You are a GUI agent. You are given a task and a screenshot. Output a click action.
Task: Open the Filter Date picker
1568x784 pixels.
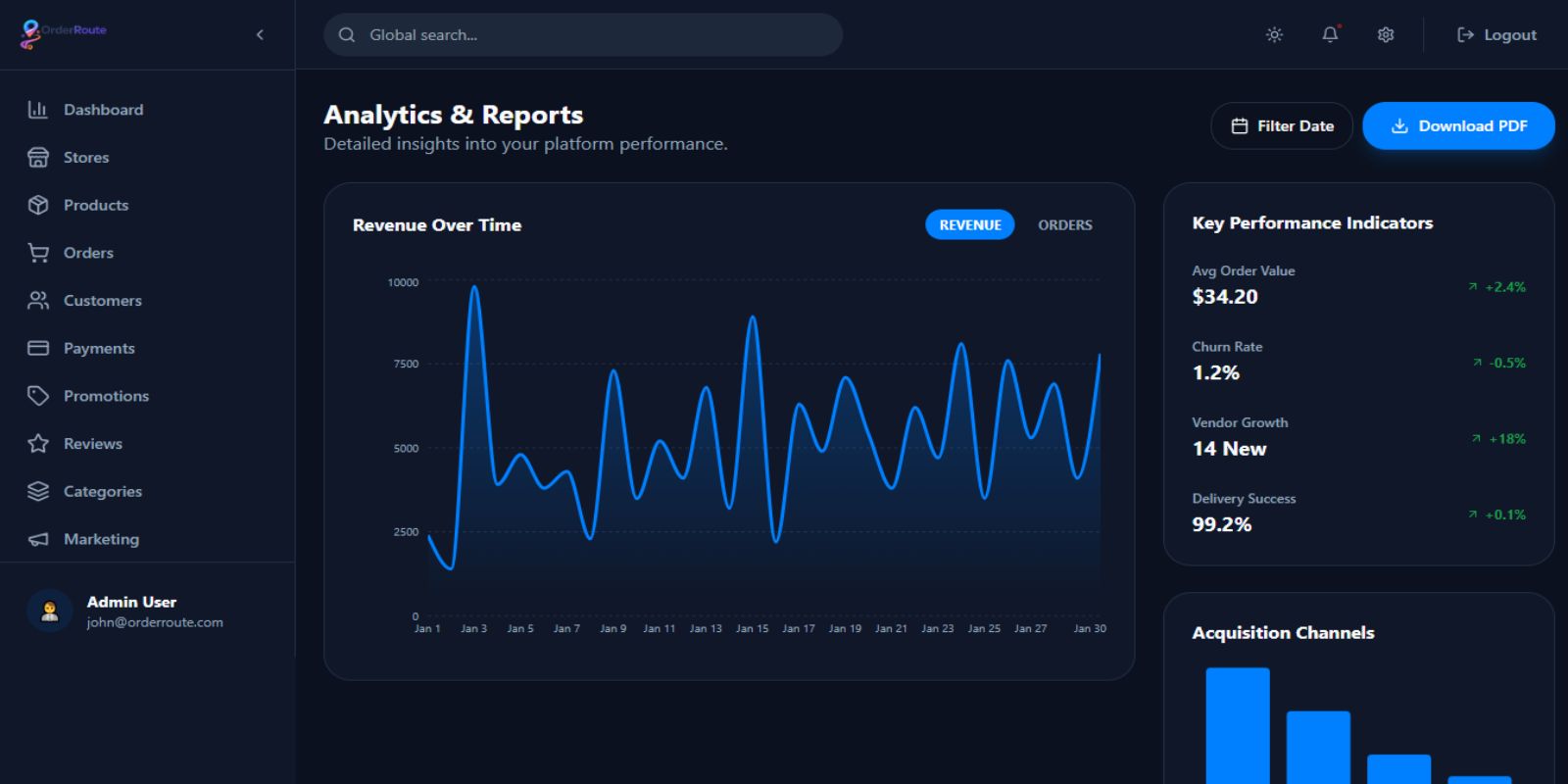(x=1281, y=126)
